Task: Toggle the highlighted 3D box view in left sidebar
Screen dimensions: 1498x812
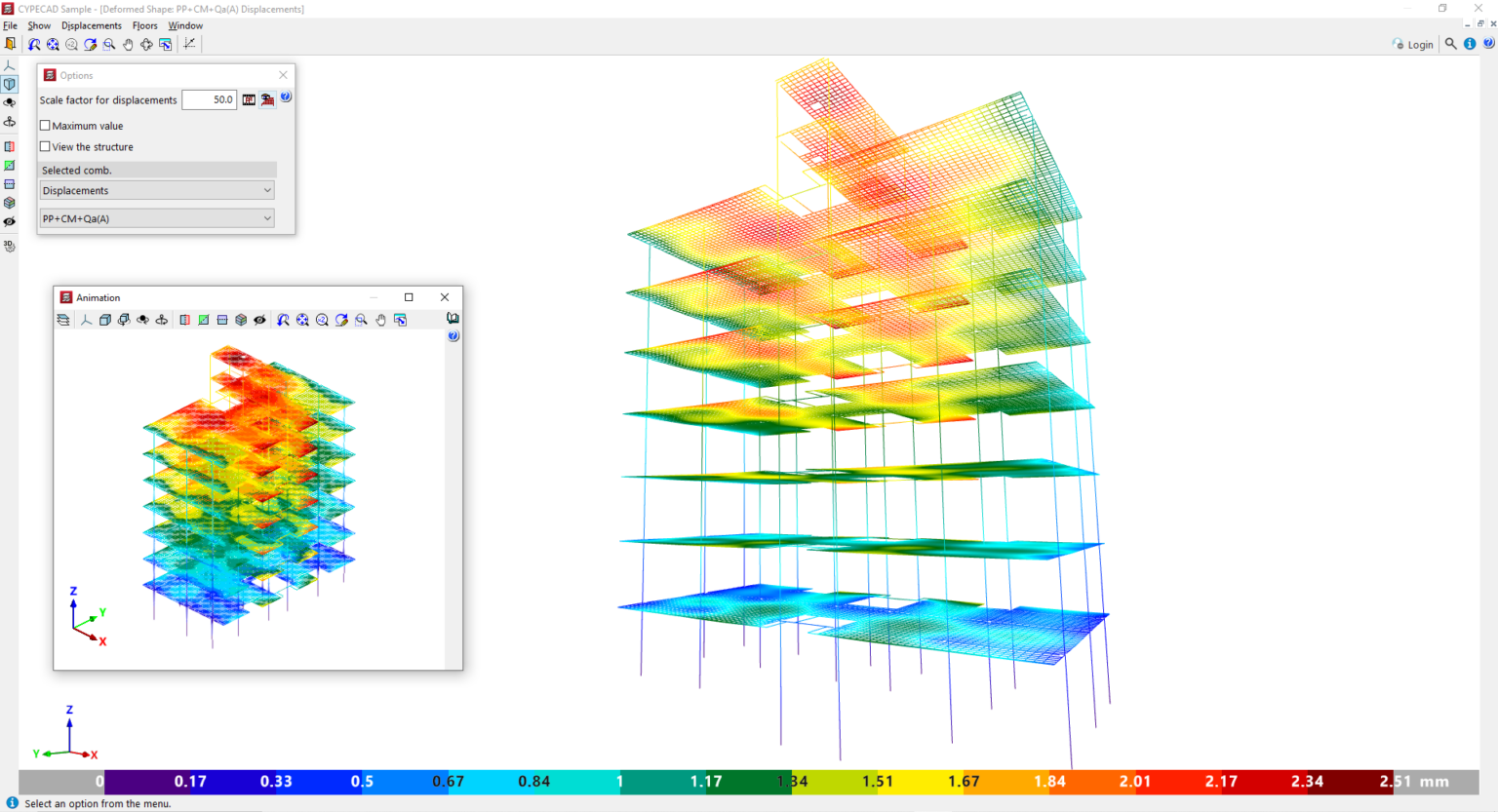Action: pos(10,85)
